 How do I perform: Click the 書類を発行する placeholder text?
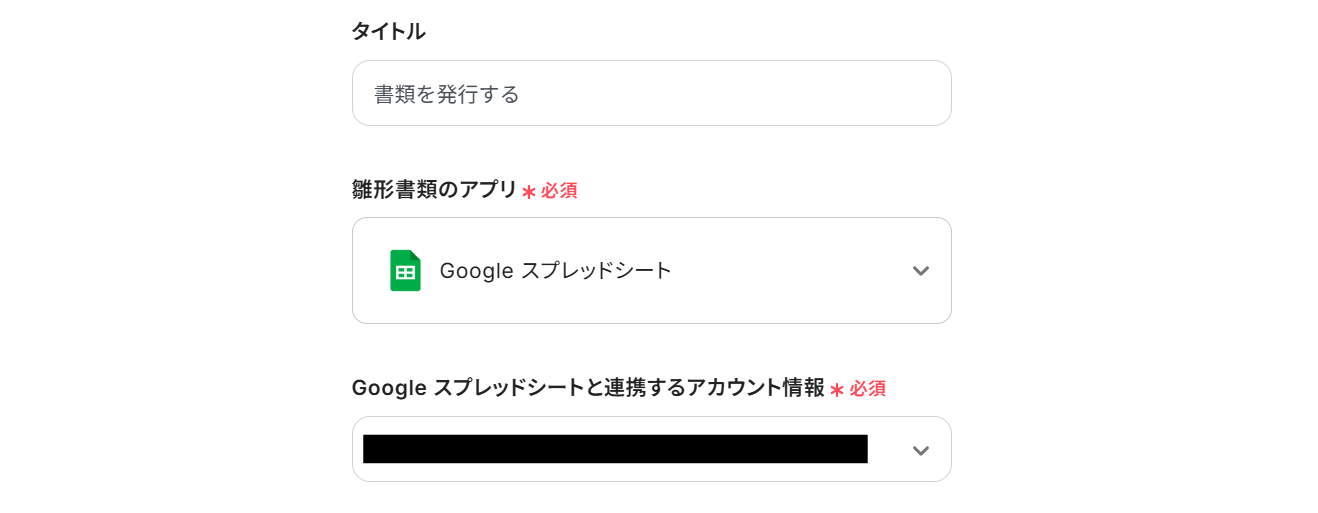point(447,95)
